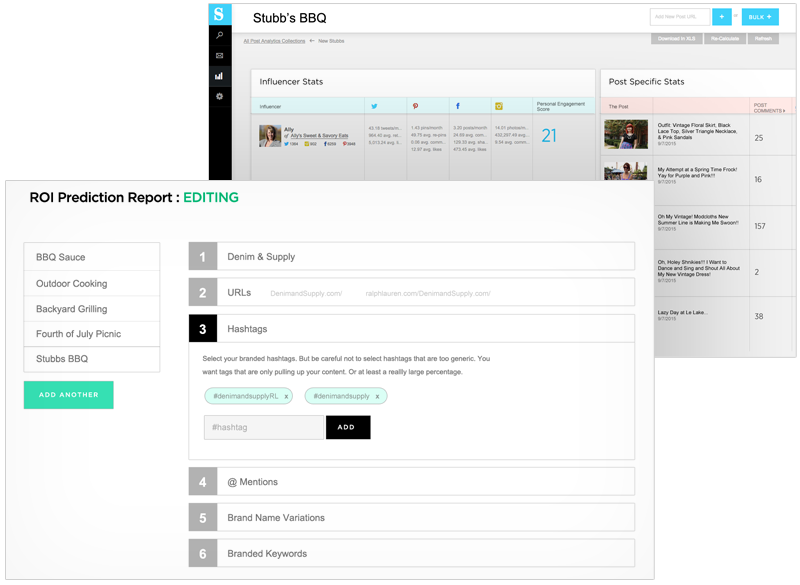The height and width of the screenshot is (585, 800).
Task: Click the DenimandSupply.com/ URL text
Action: (x=306, y=293)
